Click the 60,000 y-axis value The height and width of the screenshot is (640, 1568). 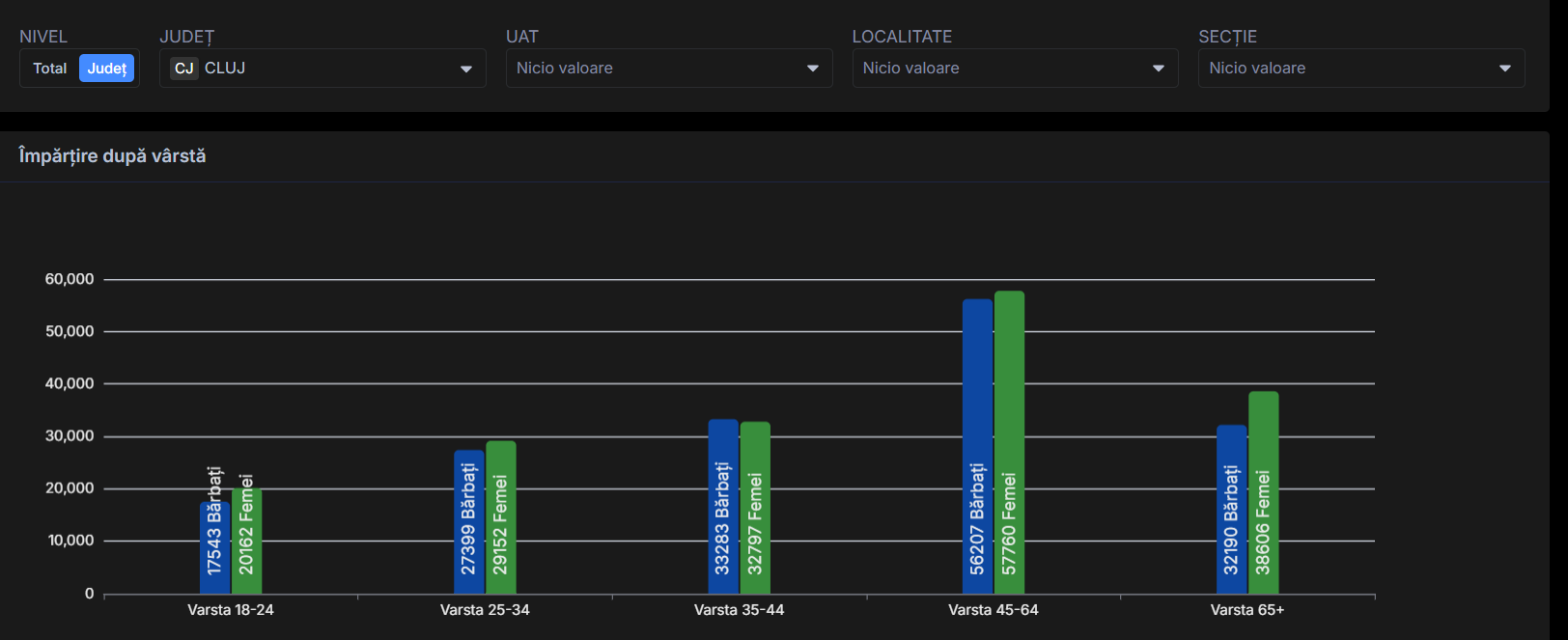pos(70,279)
